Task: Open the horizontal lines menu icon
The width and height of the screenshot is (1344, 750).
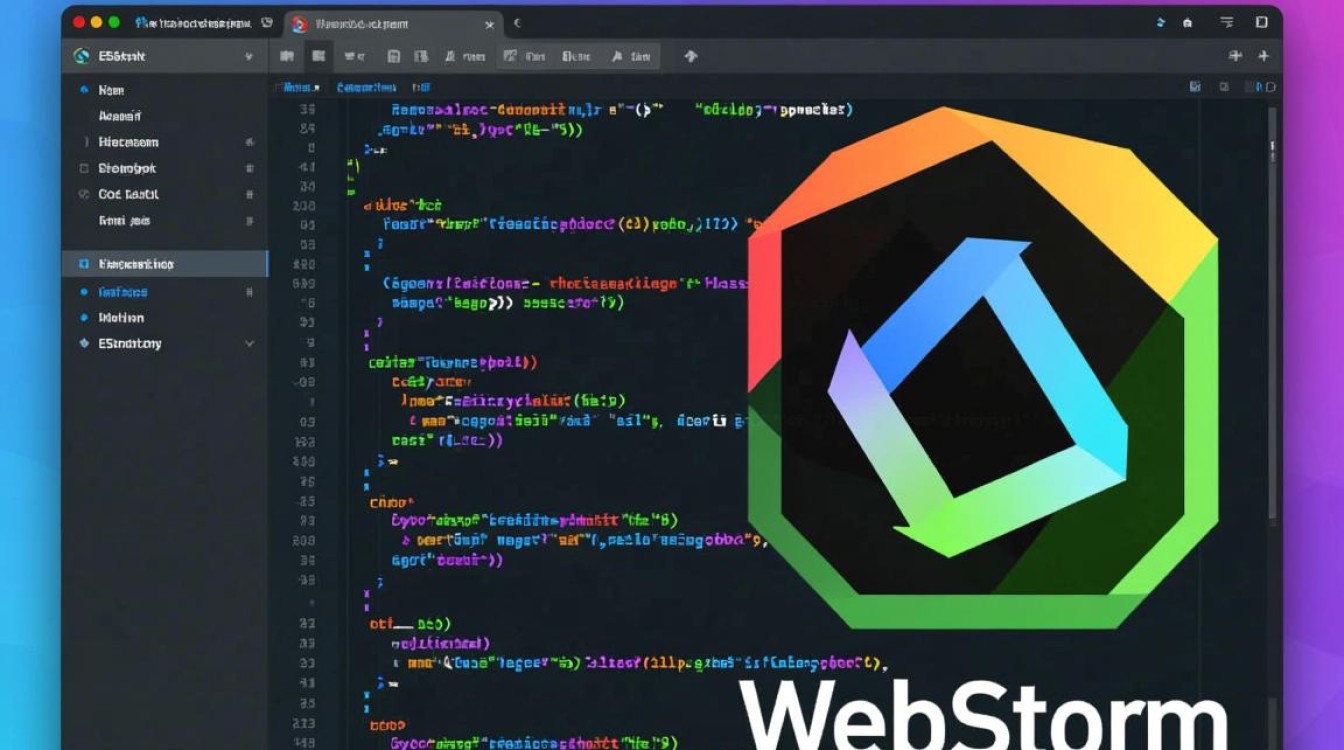Action: pos(1227,22)
